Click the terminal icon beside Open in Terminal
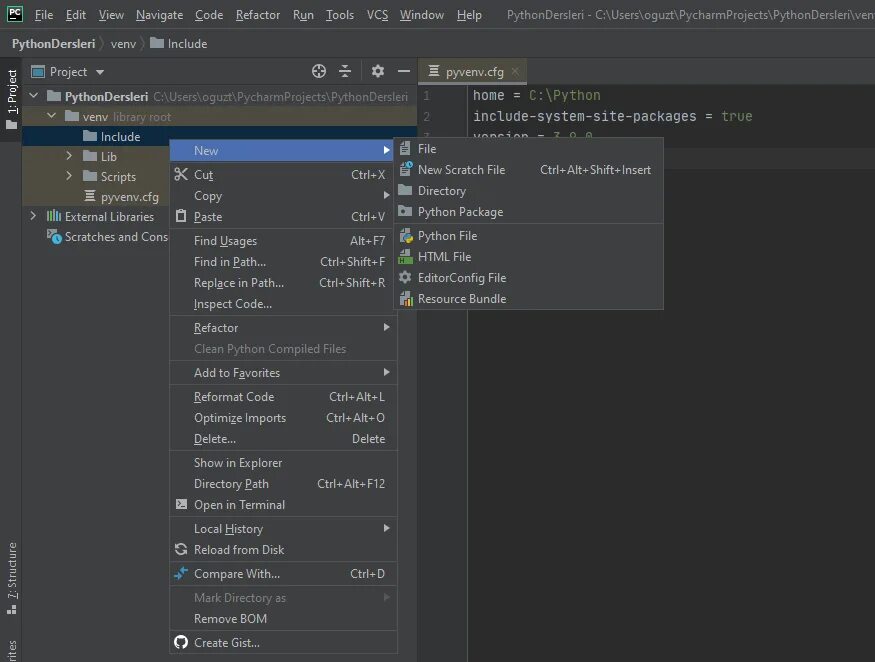 pos(181,504)
